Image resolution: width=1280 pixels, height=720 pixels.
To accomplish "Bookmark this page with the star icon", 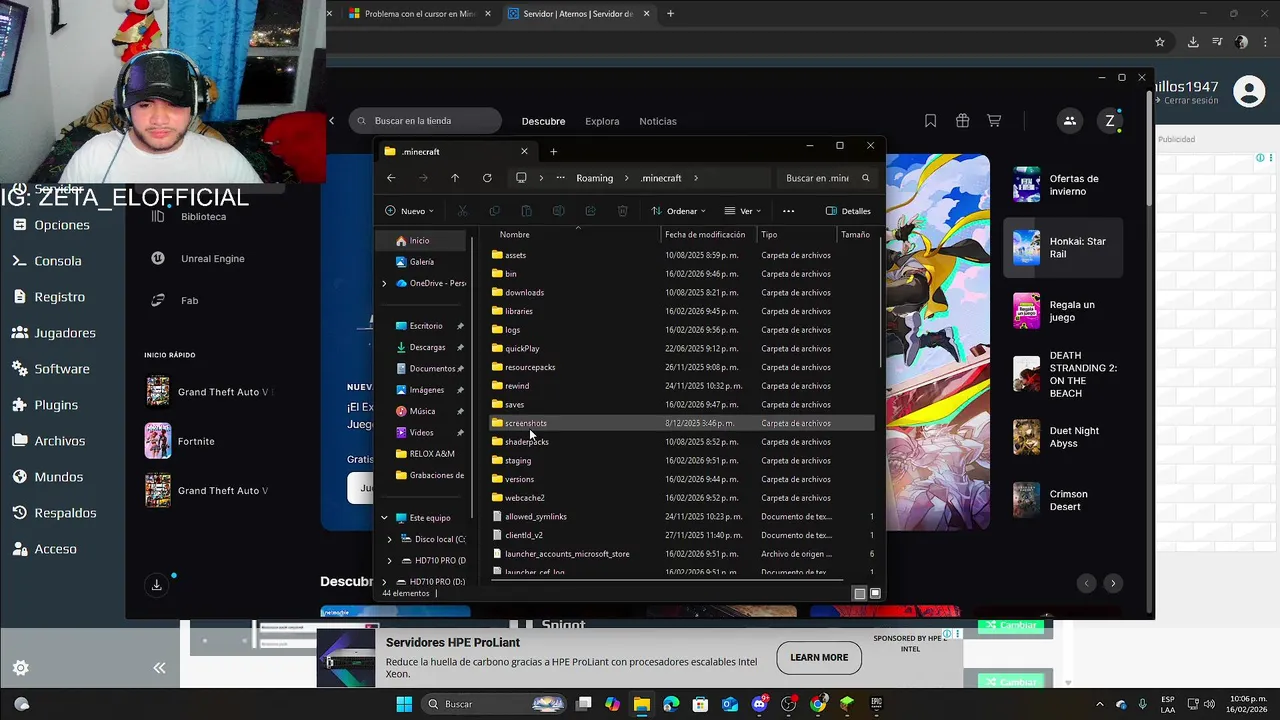I will tap(1160, 42).
